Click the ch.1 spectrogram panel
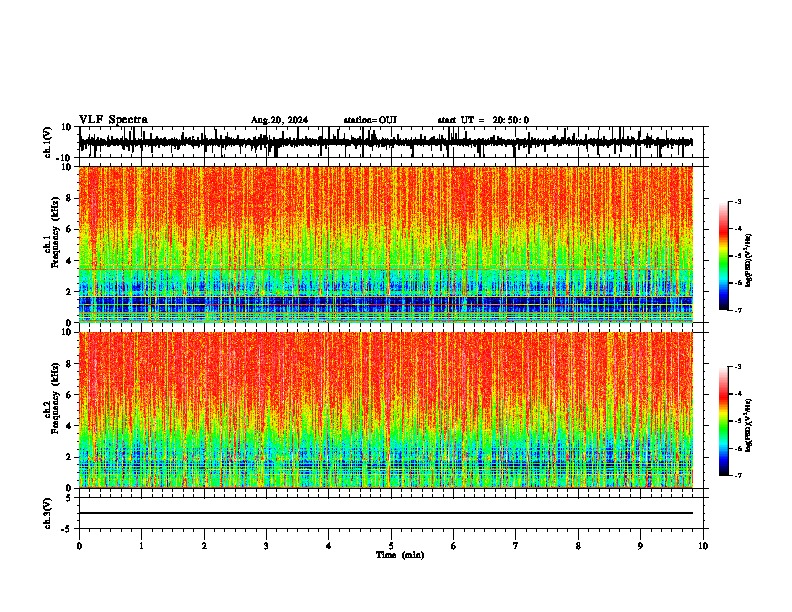 (x=386, y=244)
